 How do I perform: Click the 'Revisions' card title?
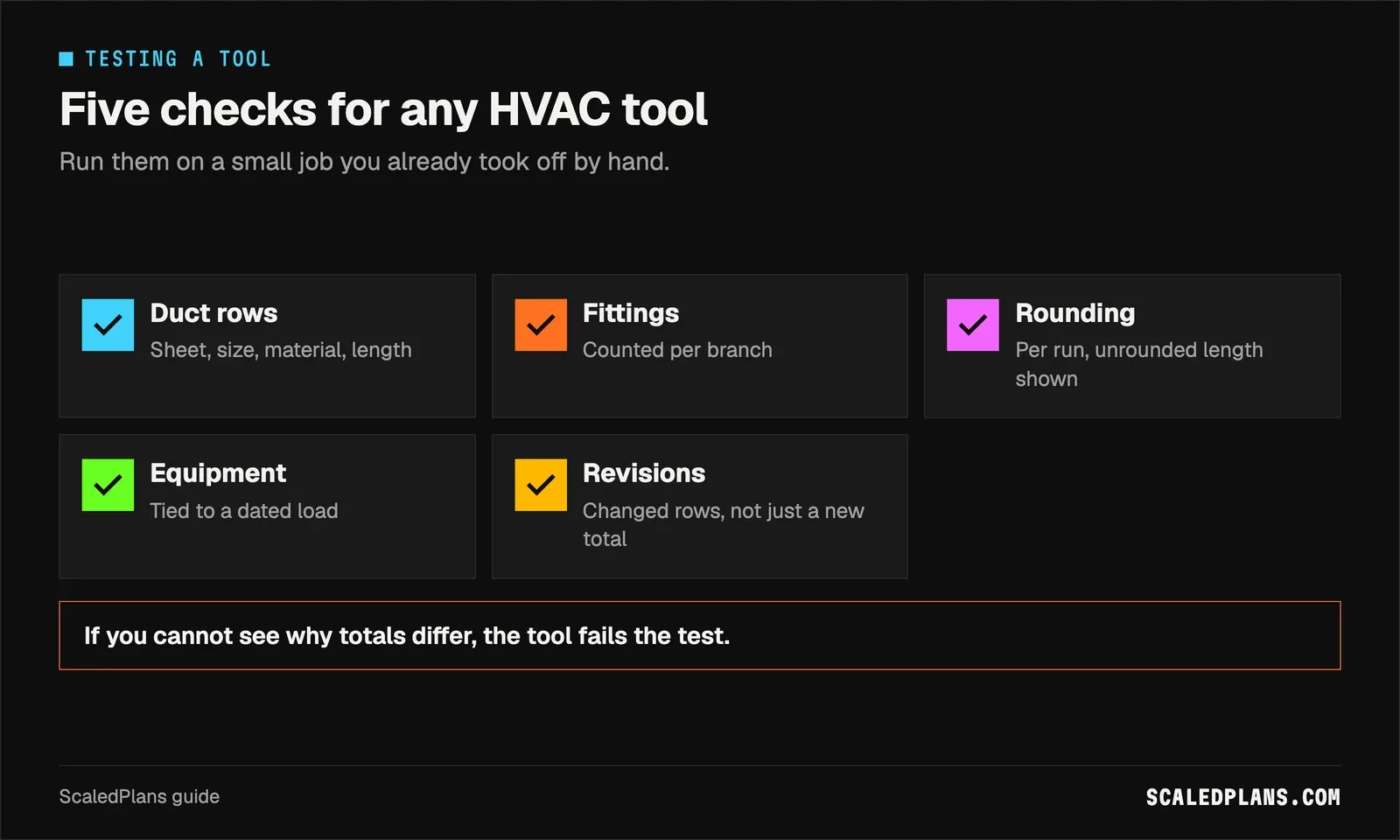644,473
